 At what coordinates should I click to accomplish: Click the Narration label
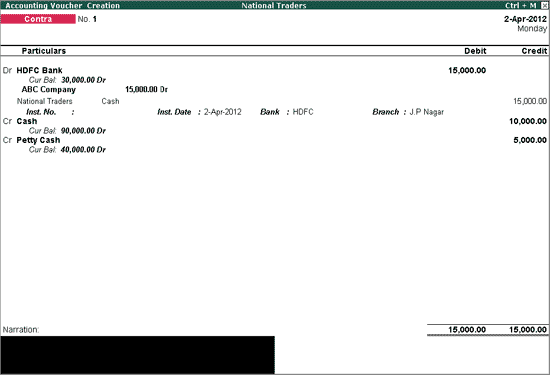21,330
